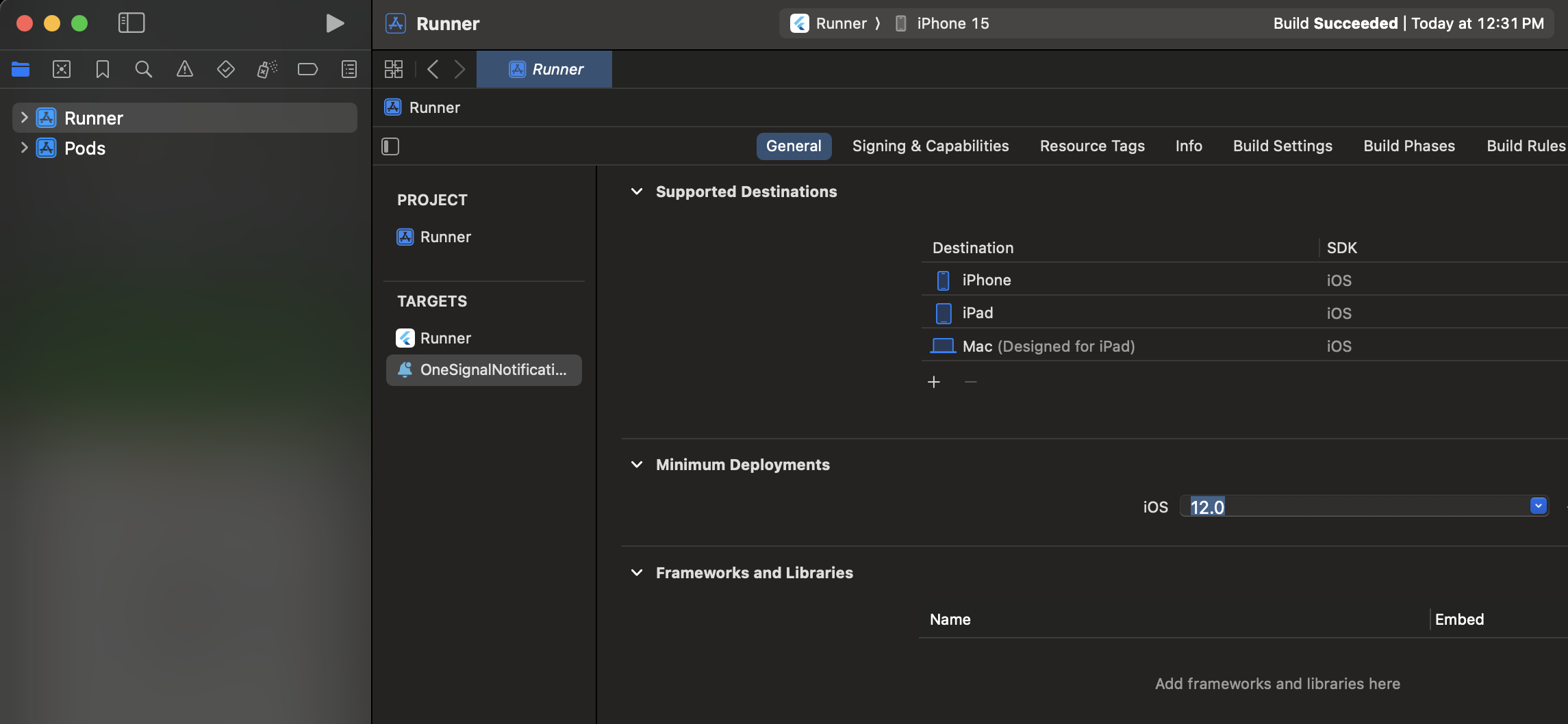Open the Test navigator diamond icon
This screenshot has width=1568, height=724.
pyautogui.click(x=226, y=69)
